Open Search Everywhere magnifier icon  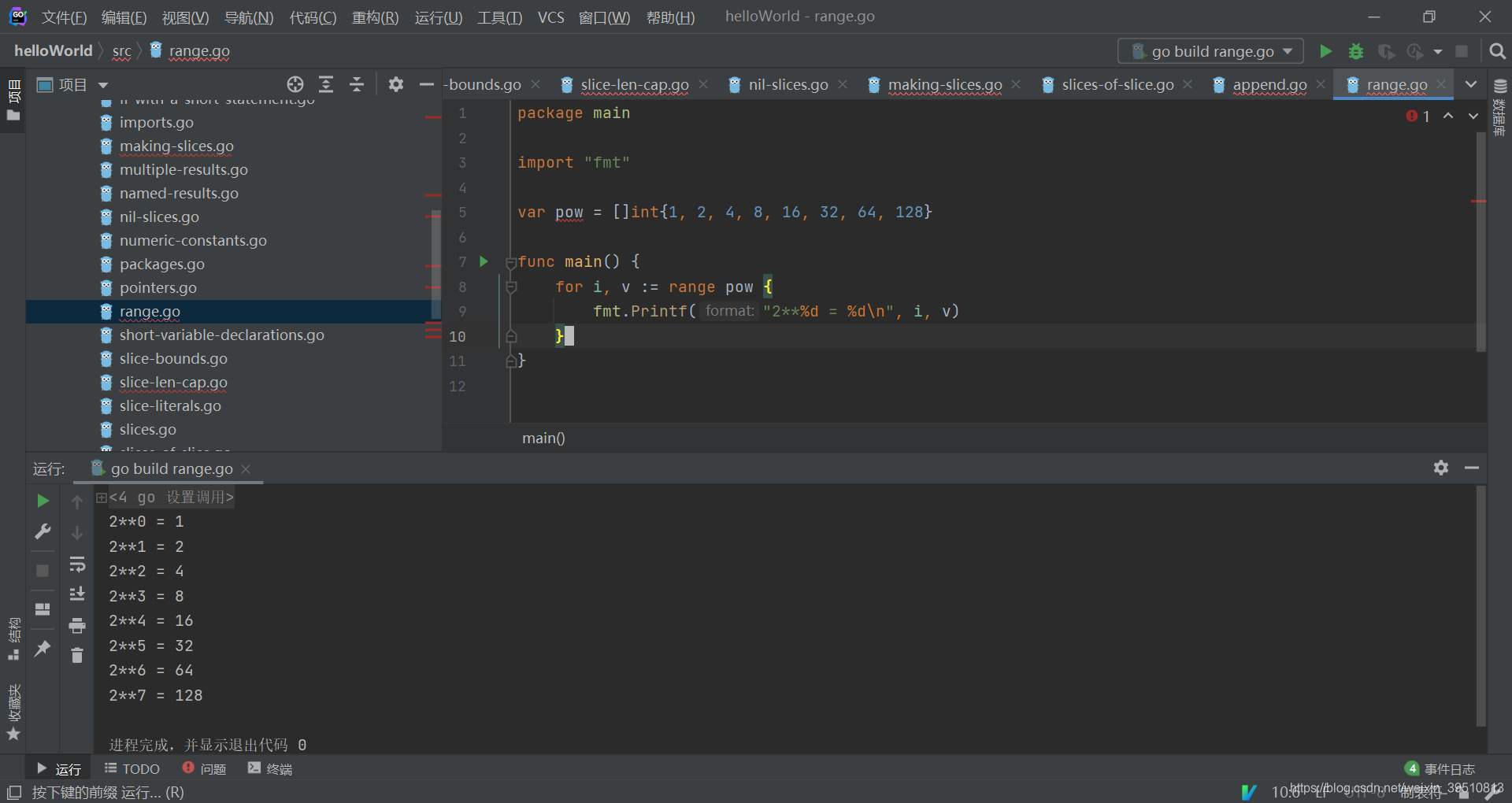pos(1497,51)
